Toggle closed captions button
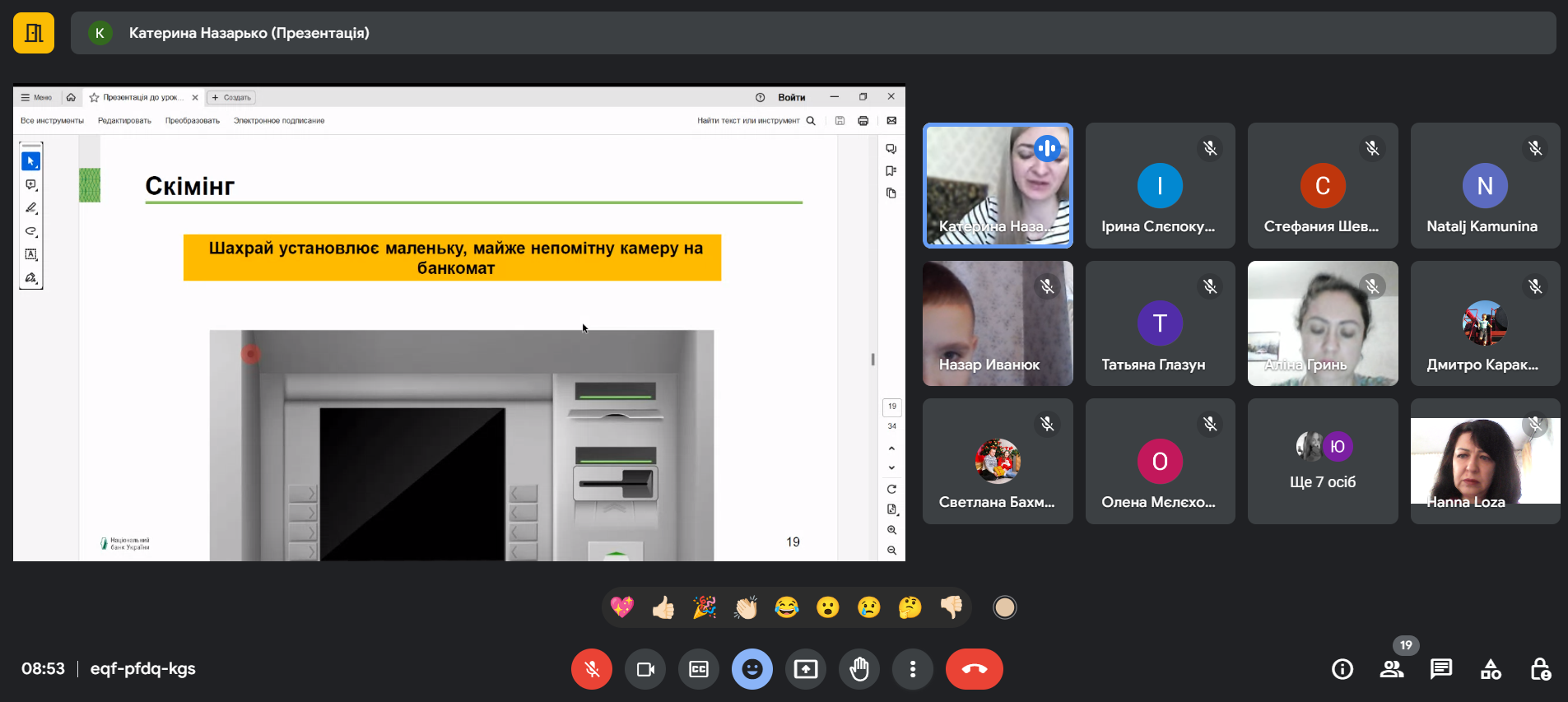Viewport: 1568px width, 702px height. [699, 669]
